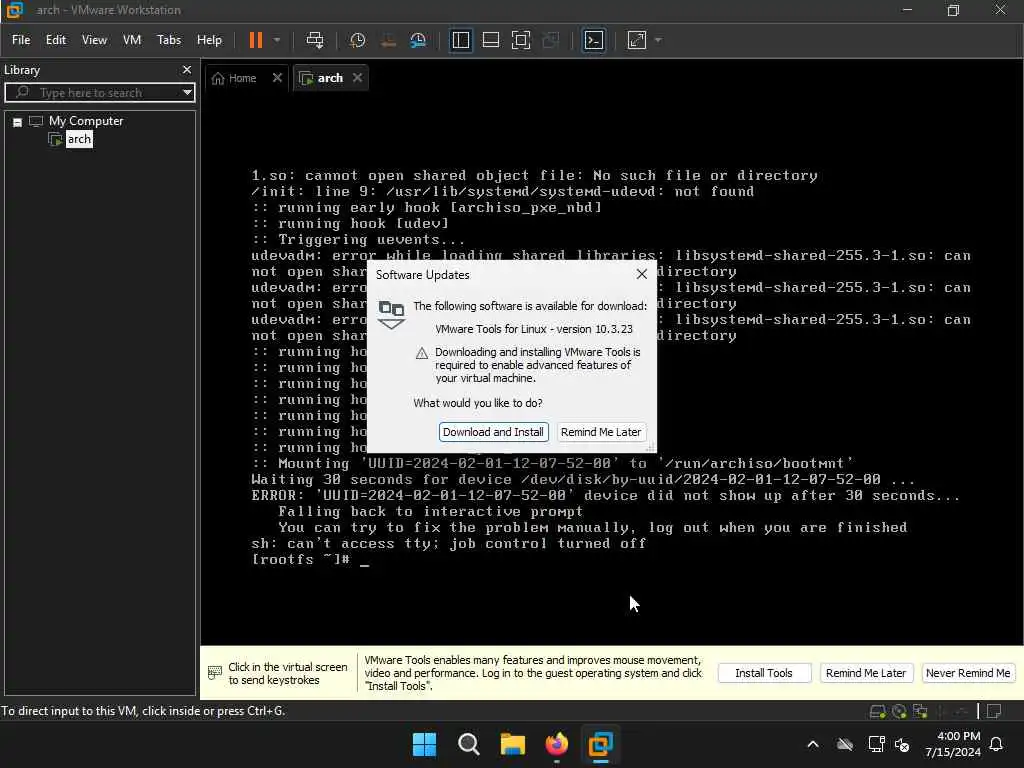Open the VM menu
Image resolution: width=1024 pixels, height=768 pixels.
point(132,40)
